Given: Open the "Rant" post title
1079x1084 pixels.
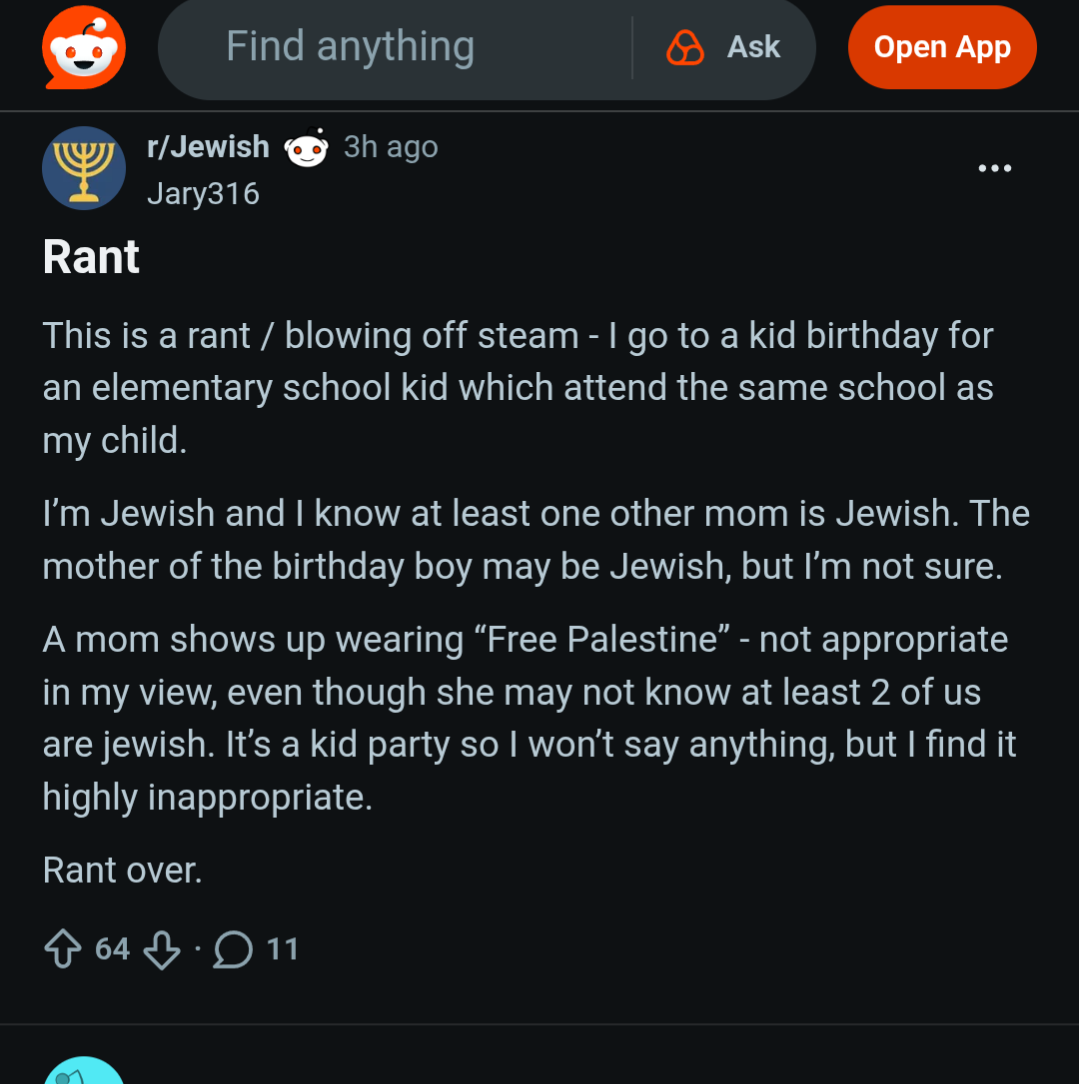Looking at the screenshot, I should (x=91, y=257).
